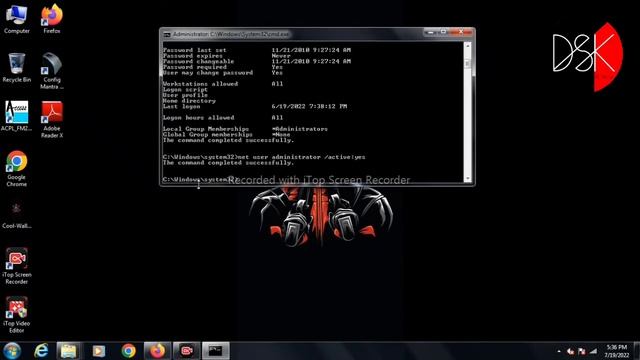This screenshot has width=640, height=360.
Task: Click the 'Password last set' line
Action: point(257,50)
